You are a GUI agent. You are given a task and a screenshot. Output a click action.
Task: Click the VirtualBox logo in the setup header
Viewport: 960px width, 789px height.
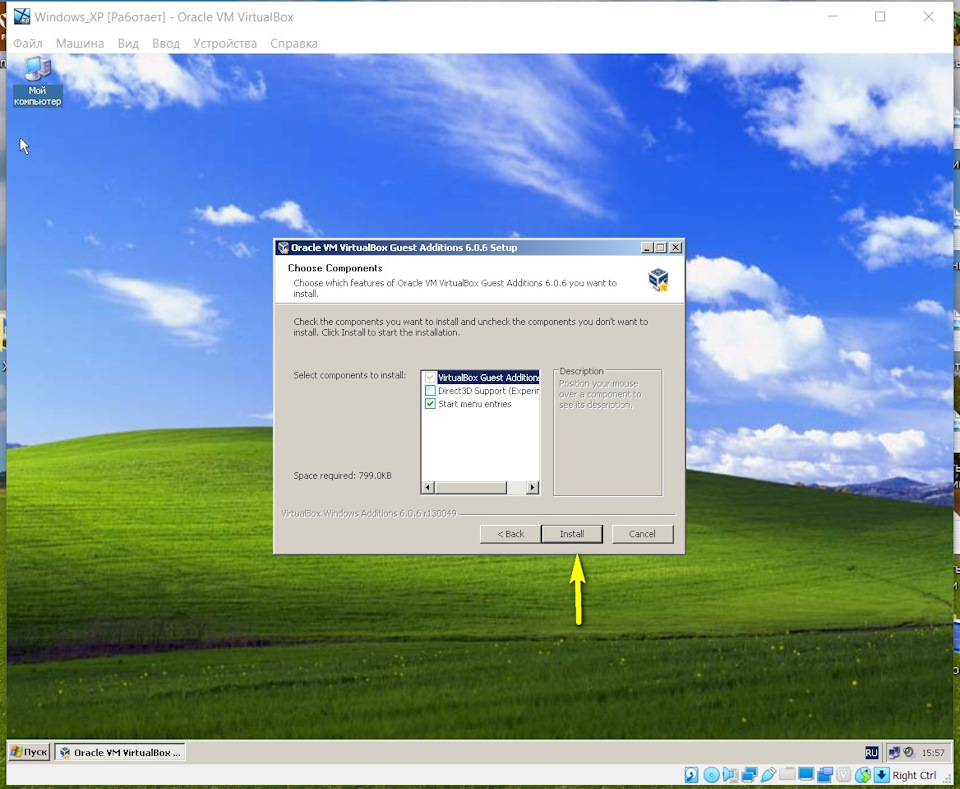[658, 280]
